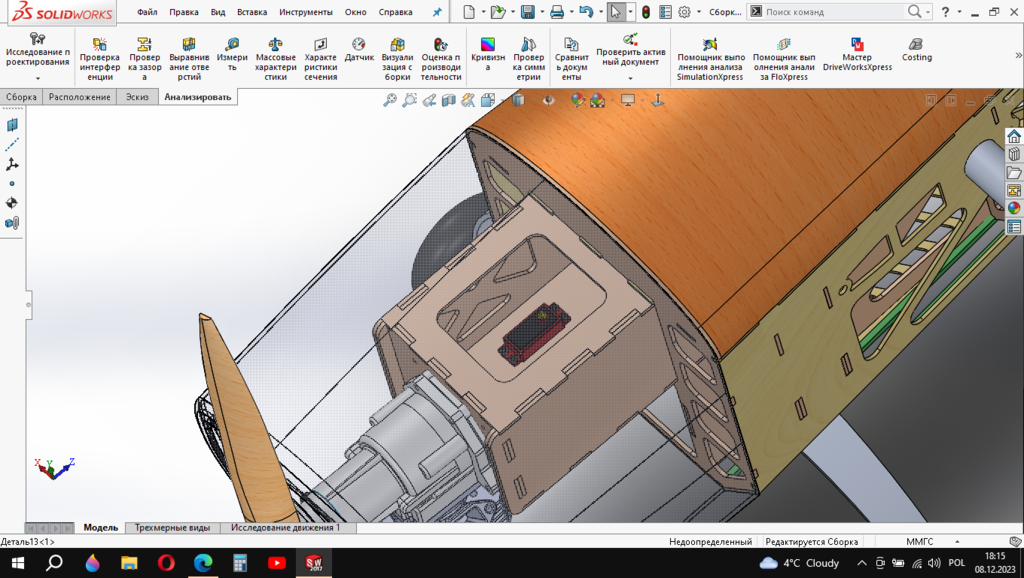The width and height of the screenshot is (1024, 578).
Task: Open the Costing tool
Action: (916, 51)
